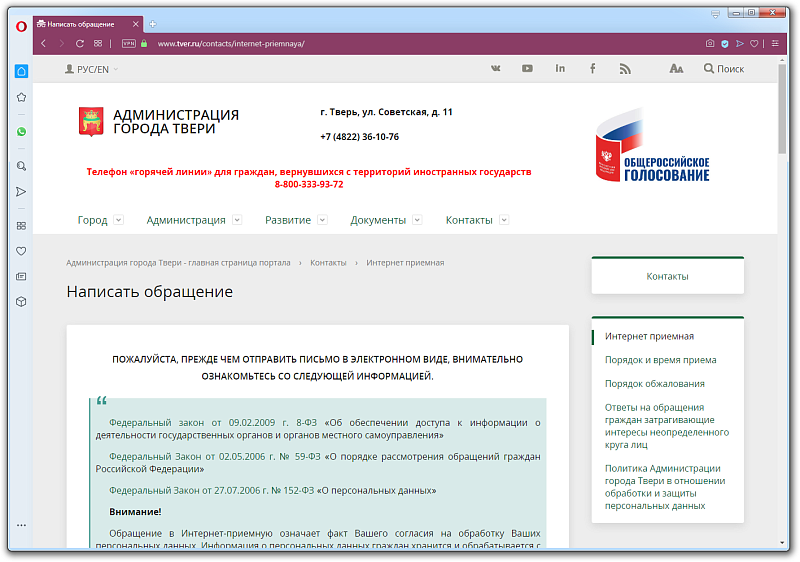Open Speed Dial grid in Opera sidebar
800x562 pixels.
[x=21, y=226]
